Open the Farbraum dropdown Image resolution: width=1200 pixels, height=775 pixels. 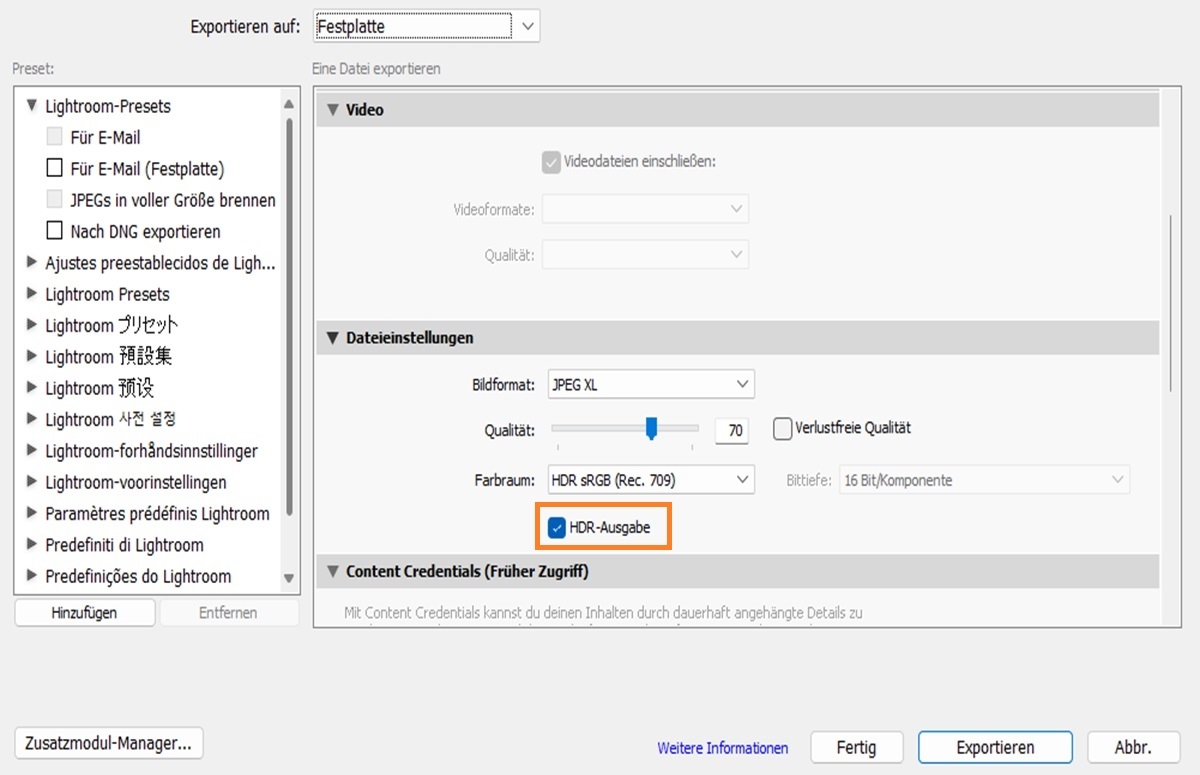tap(651, 480)
